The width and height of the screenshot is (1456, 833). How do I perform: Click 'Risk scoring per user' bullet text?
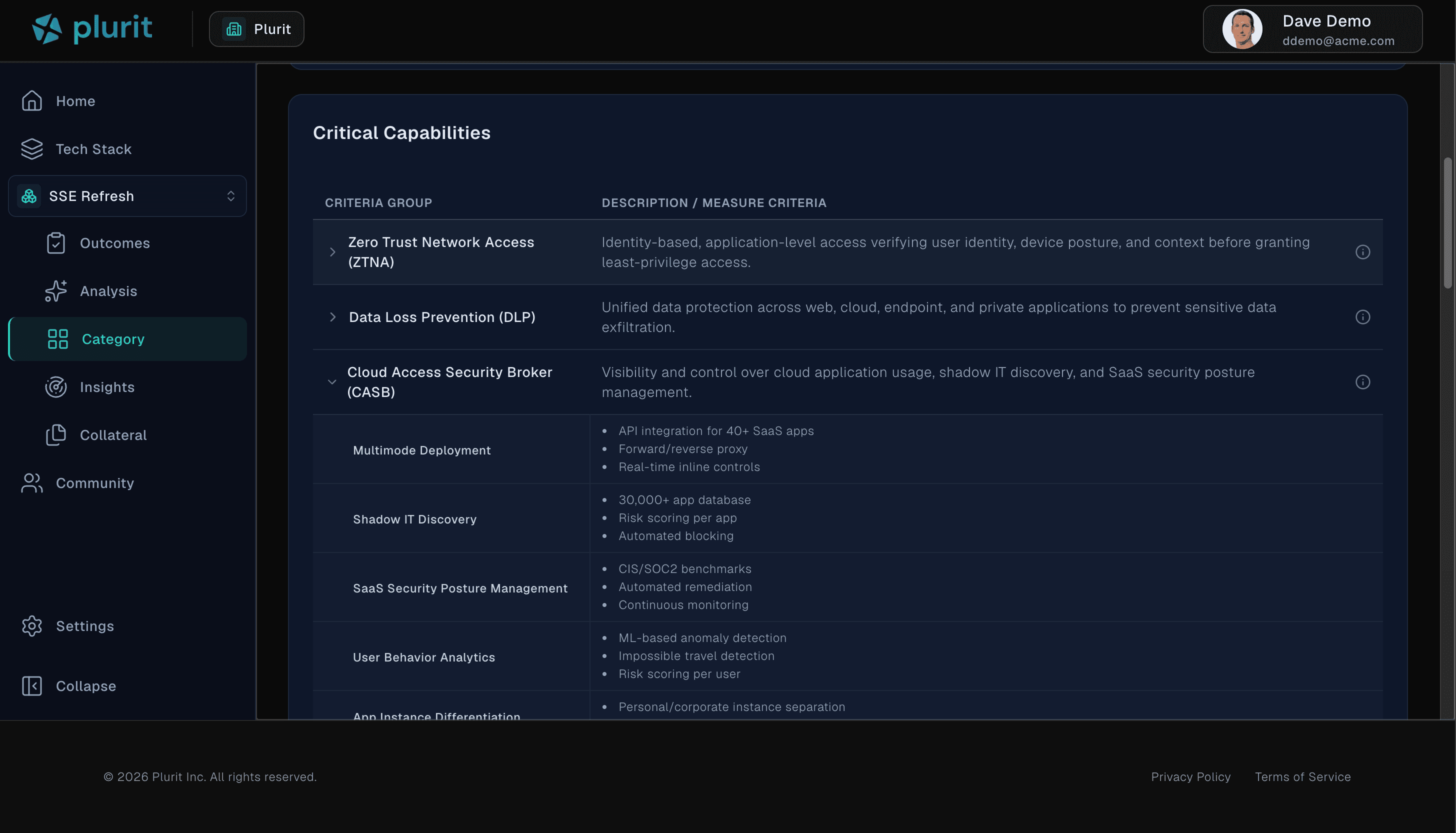click(x=679, y=674)
